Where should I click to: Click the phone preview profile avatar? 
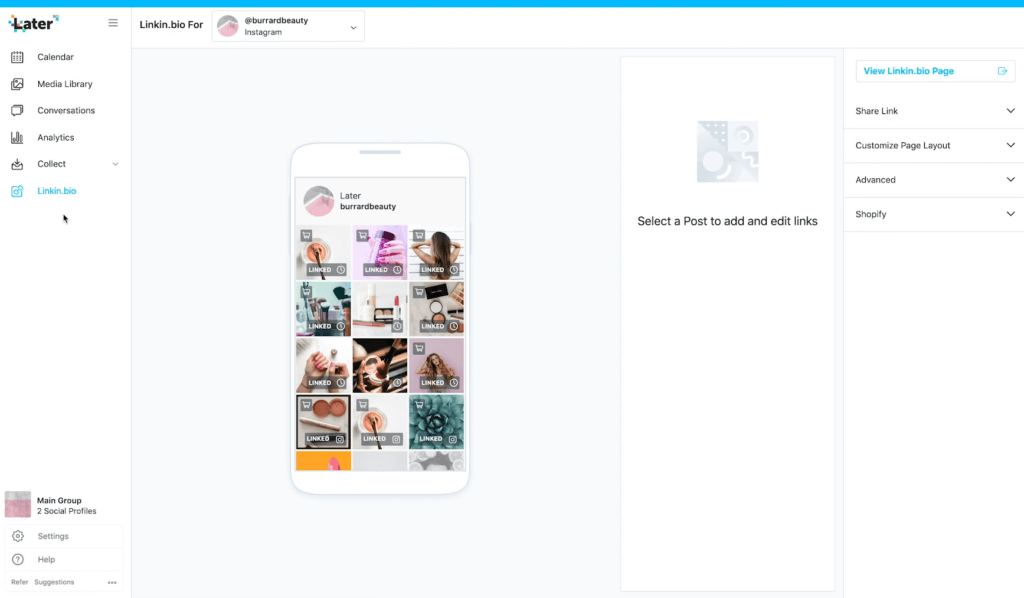click(319, 201)
